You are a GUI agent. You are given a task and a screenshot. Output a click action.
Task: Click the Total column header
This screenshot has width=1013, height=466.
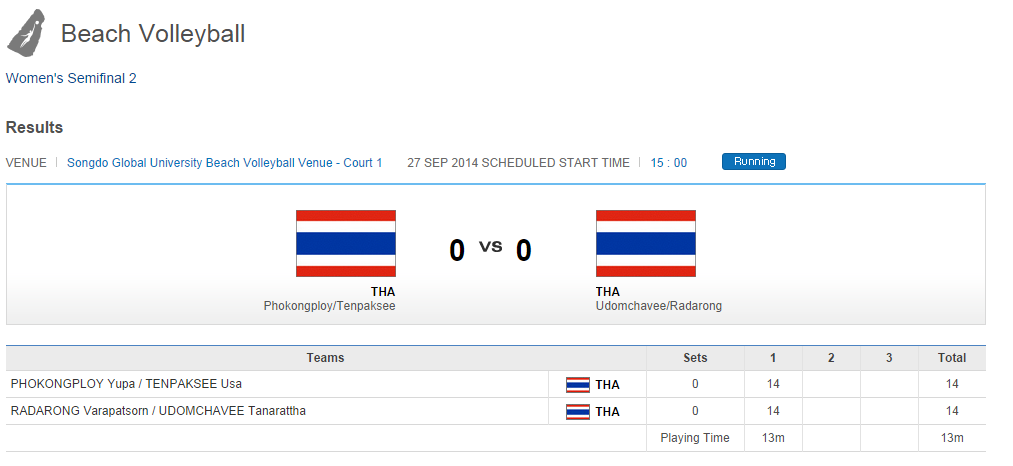(x=952, y=358)
